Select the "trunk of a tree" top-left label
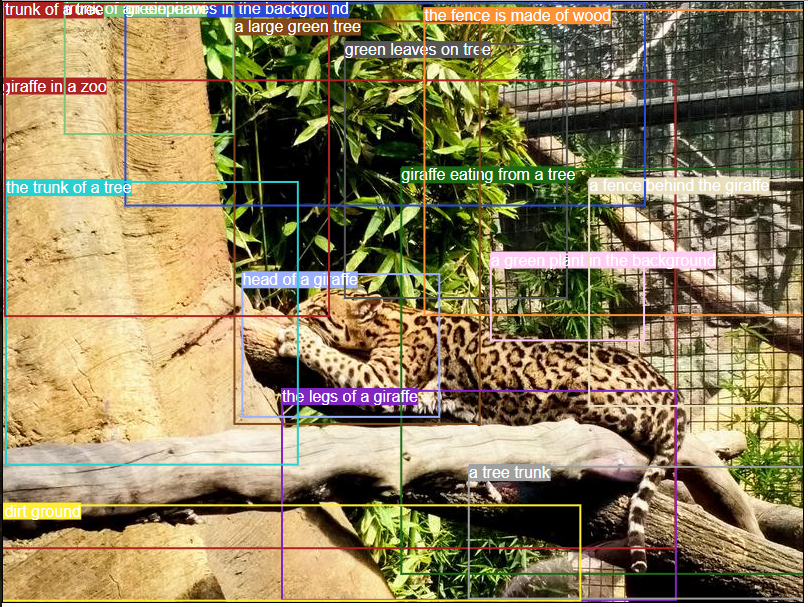 [x=40, y=8]
